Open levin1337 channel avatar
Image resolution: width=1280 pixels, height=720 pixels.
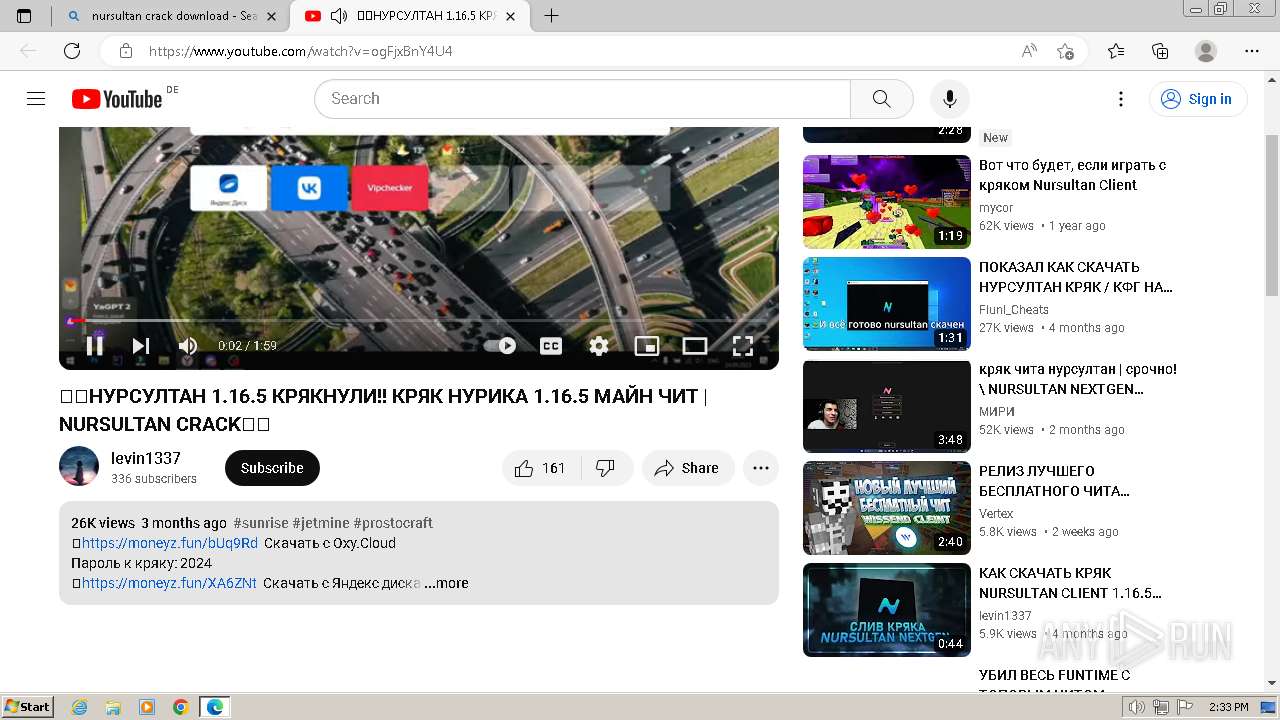pyautogui.click(x=79, y=467)
